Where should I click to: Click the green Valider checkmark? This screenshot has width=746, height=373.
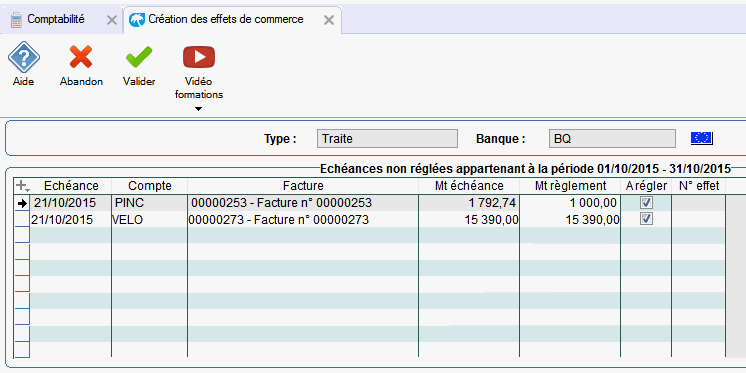pos(138,57)
